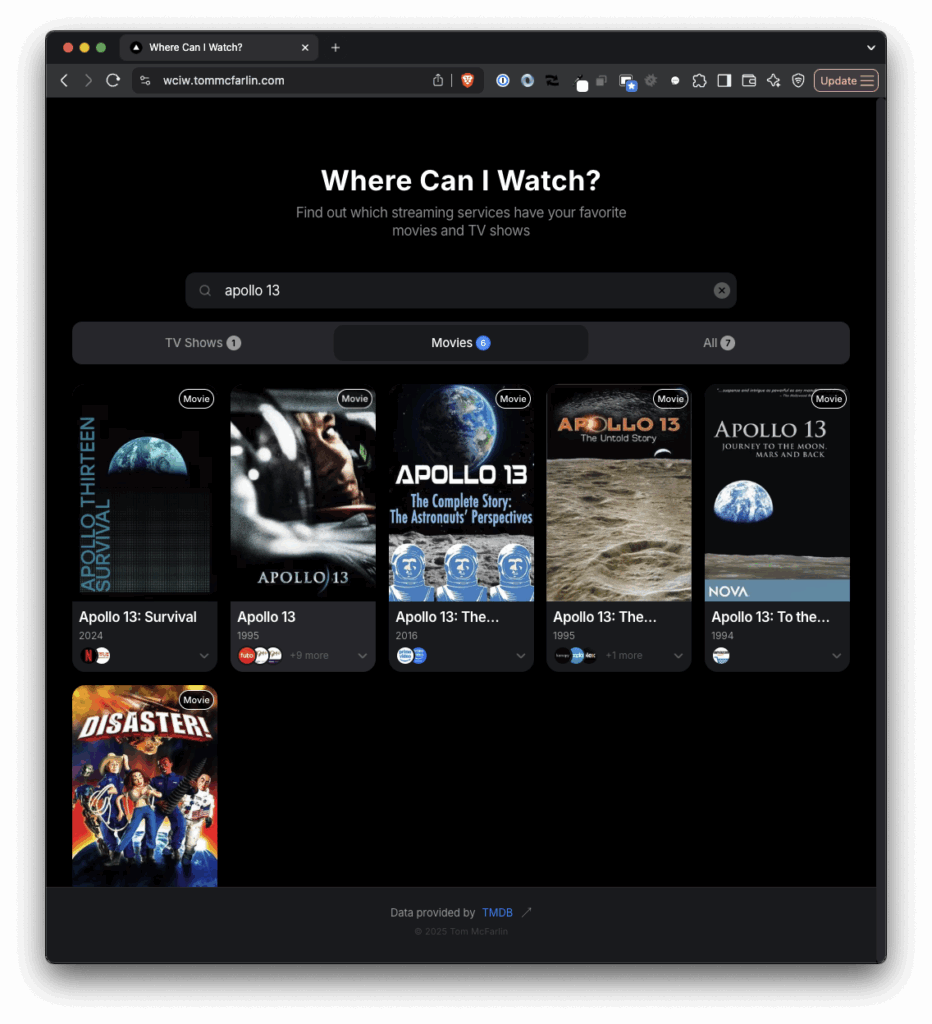
Task: Click the Netflix icon on Apollo 13: Survival
Action: (x=88, y=656)
